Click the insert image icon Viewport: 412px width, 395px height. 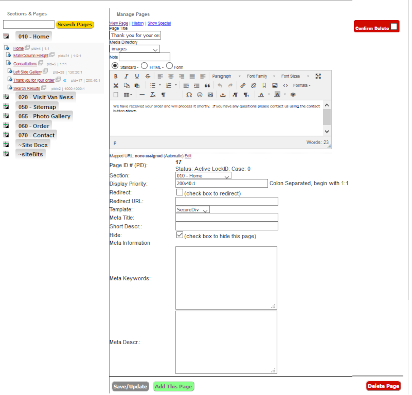[x=275, y=86]
